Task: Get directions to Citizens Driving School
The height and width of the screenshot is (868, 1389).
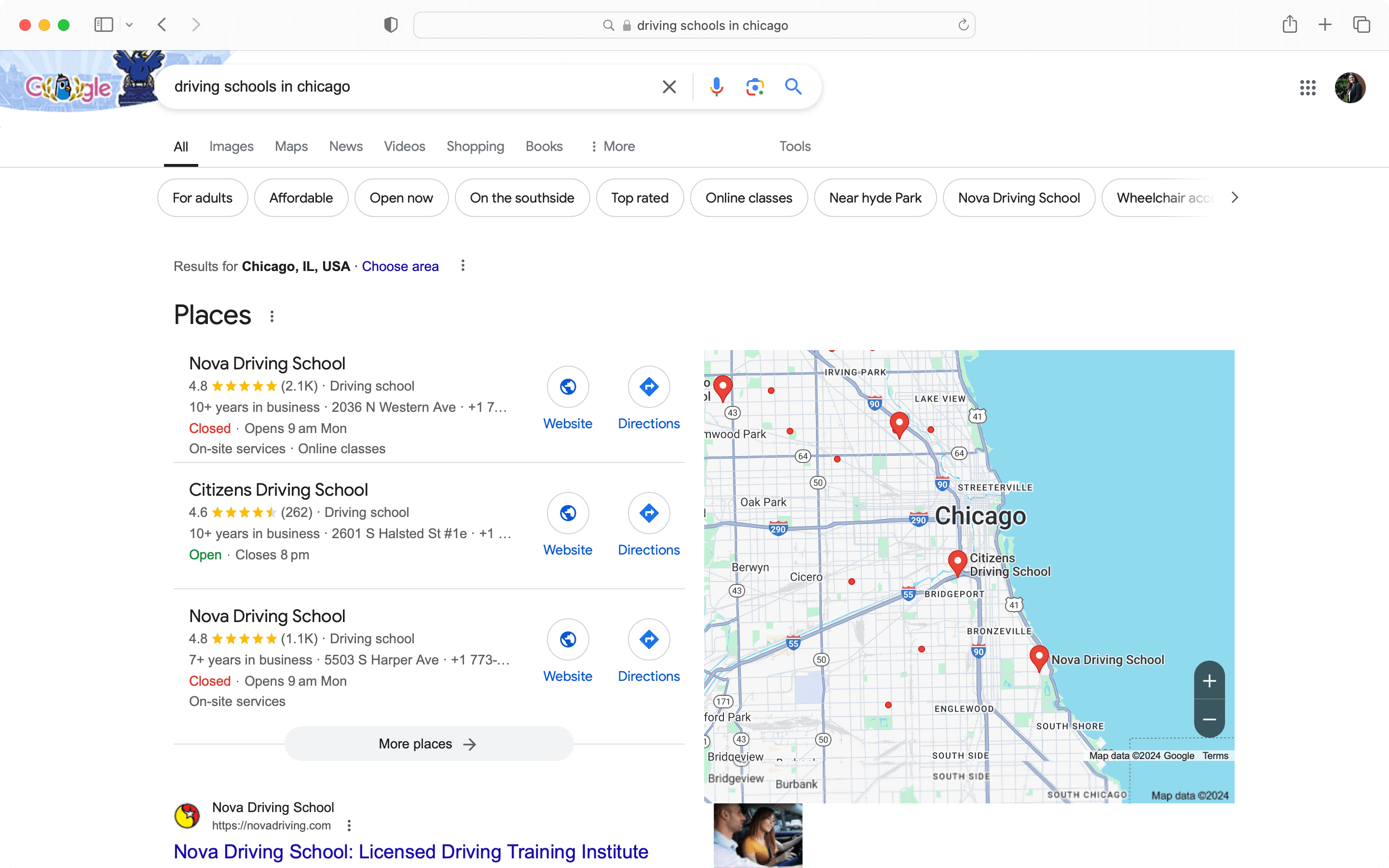Action: tap(649, 525)
